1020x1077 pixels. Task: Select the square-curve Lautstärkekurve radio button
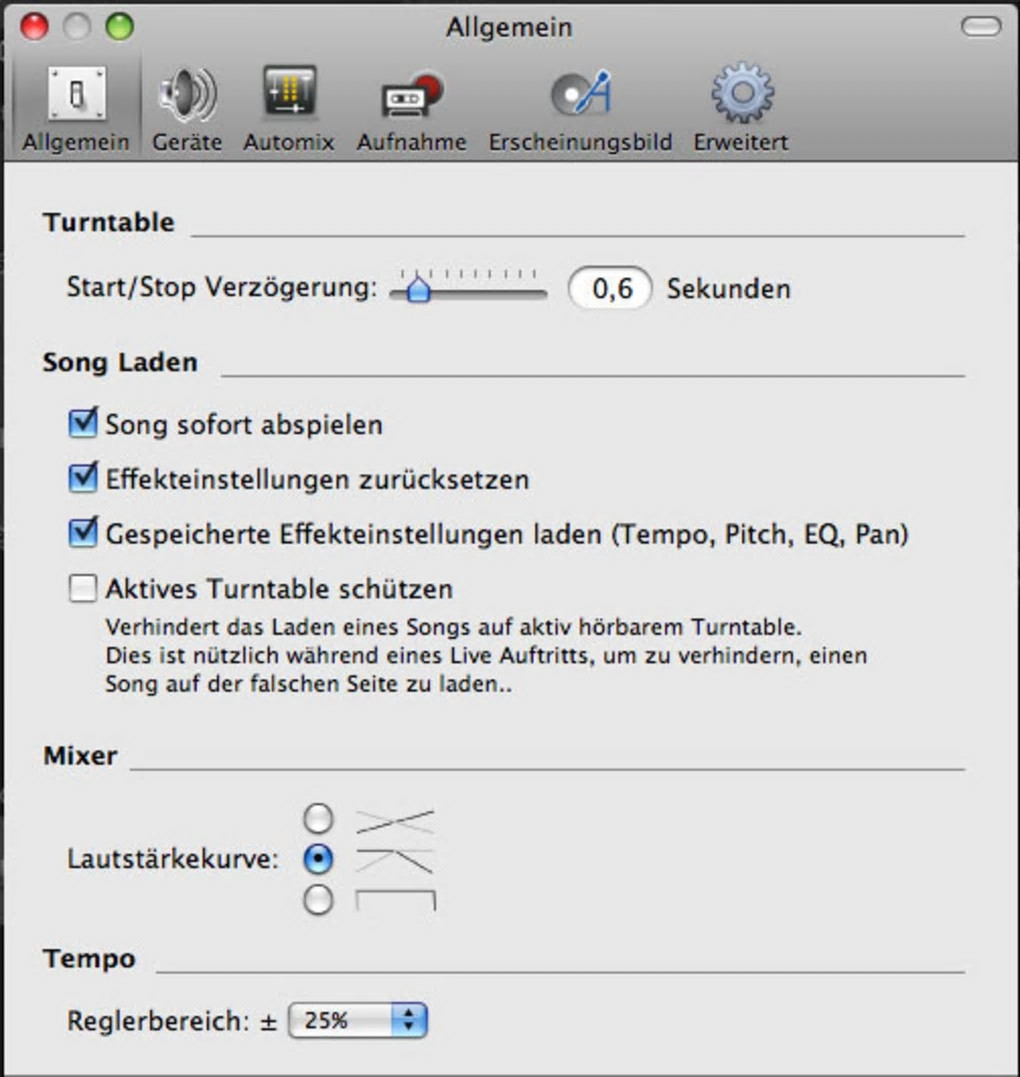point(318,900)
